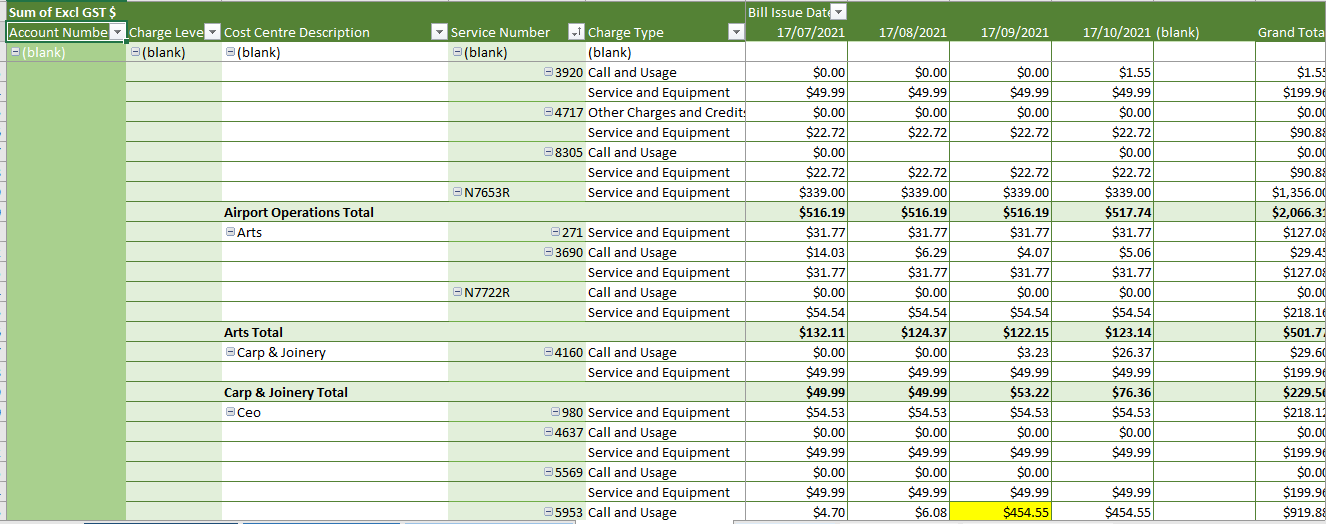Open the Bill Issue Date filter dropdown

(x=838, y=12)
